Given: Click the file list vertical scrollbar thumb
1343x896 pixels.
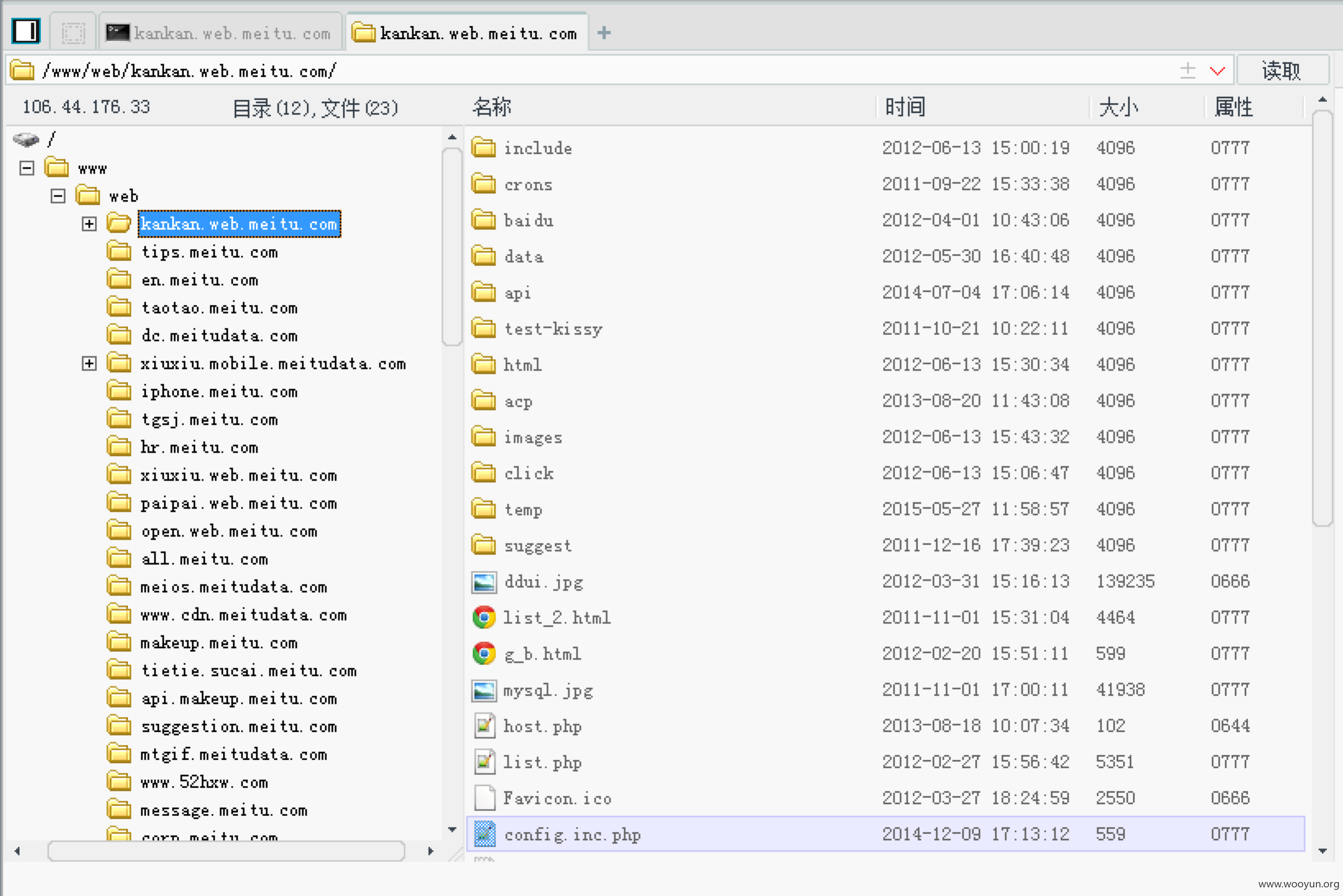Looking at the screenshot, I should pyautogui.click(x=1322, y=318).
